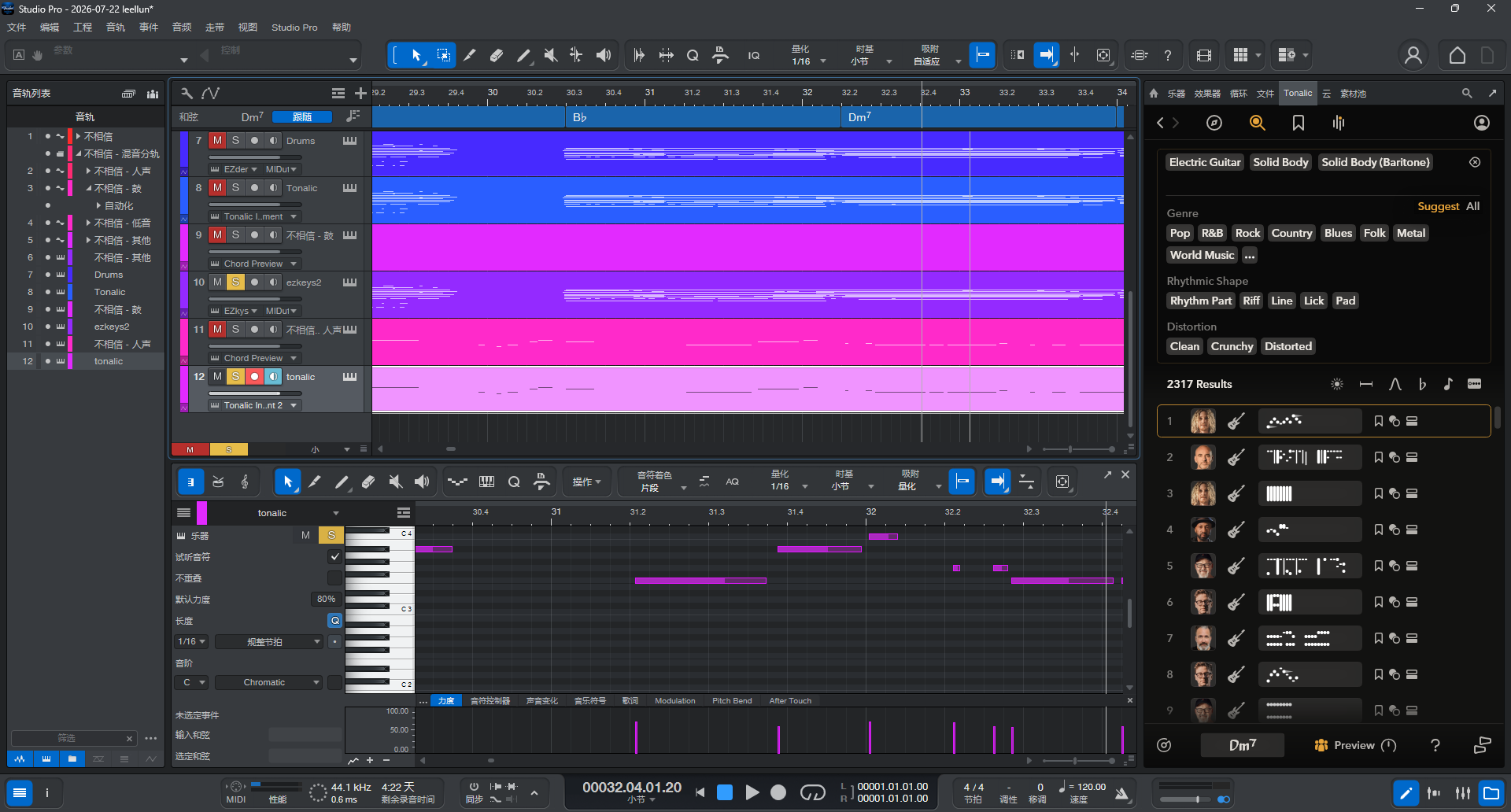Select the Rock genre tag
This screenshot has height=812, width=1511.
pyautogui.click(x=1247, y=233)
